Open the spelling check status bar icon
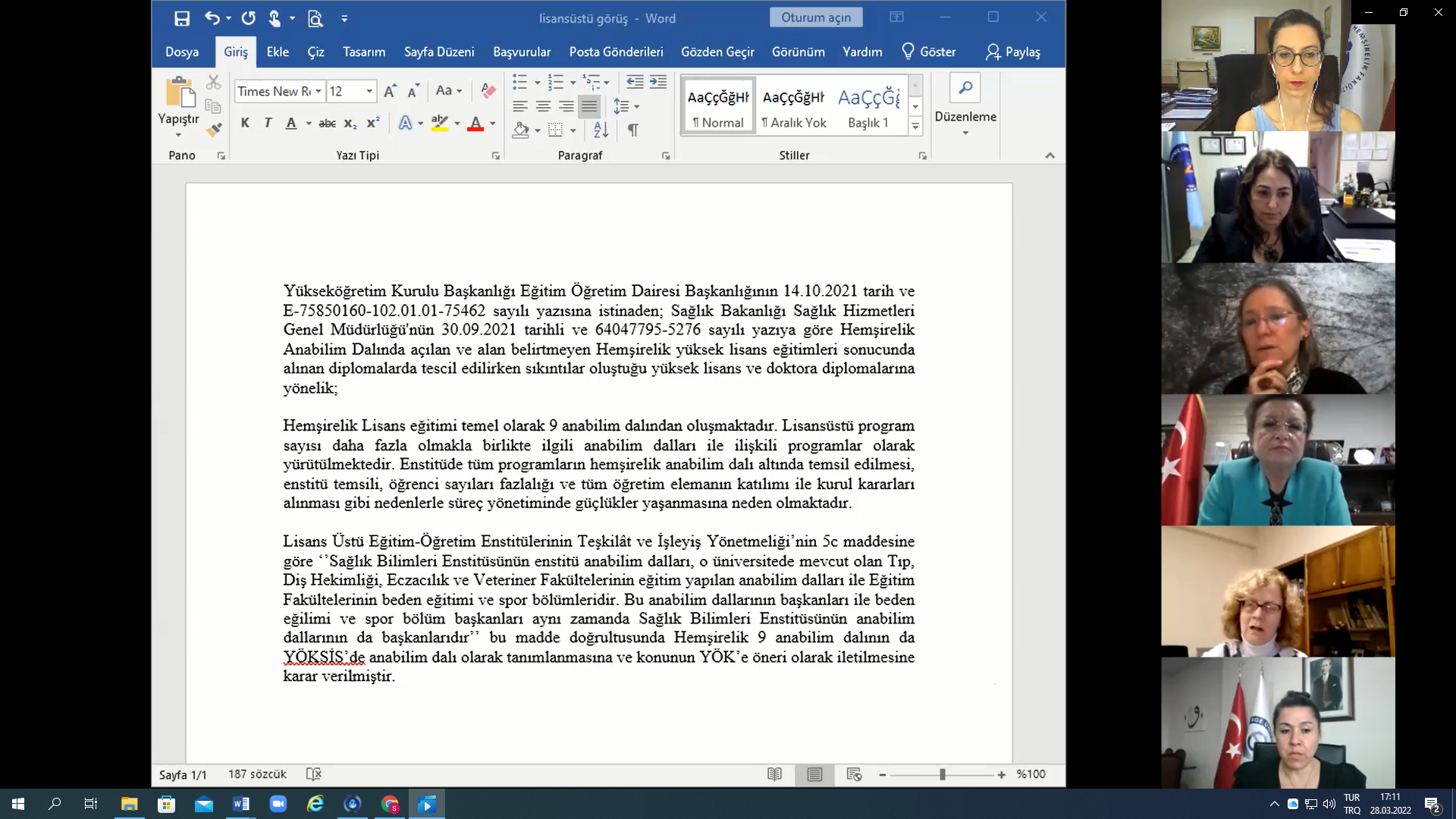The height and width of the screenshot is (819, 1456). (313, 774)
